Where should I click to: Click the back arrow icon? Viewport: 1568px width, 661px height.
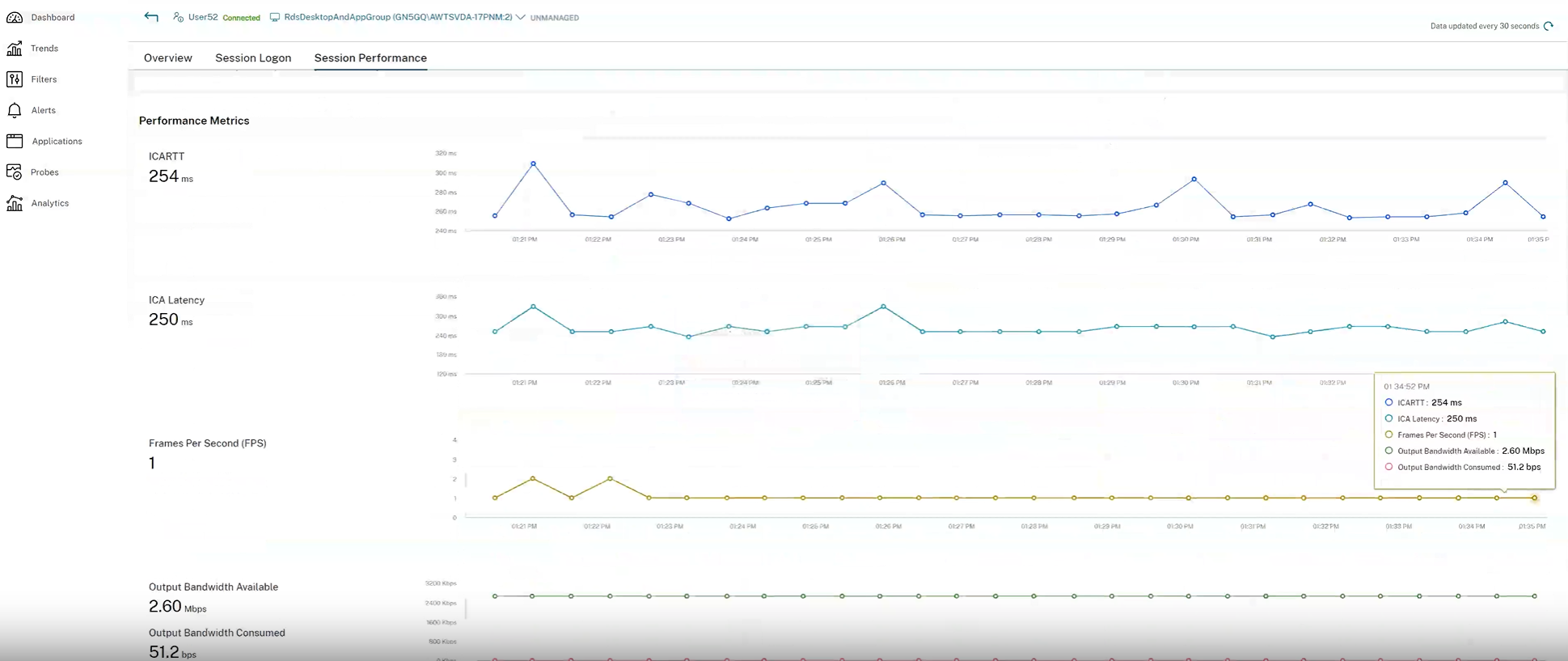[151, 17]
